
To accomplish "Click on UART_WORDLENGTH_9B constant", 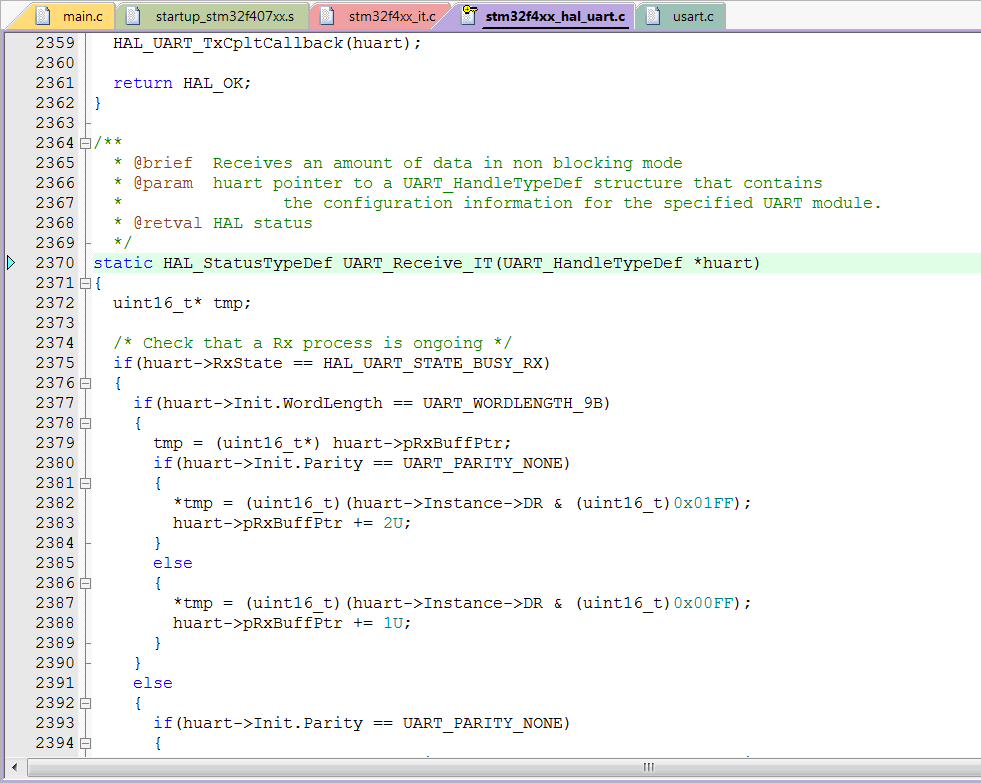I will coord(512,403).
